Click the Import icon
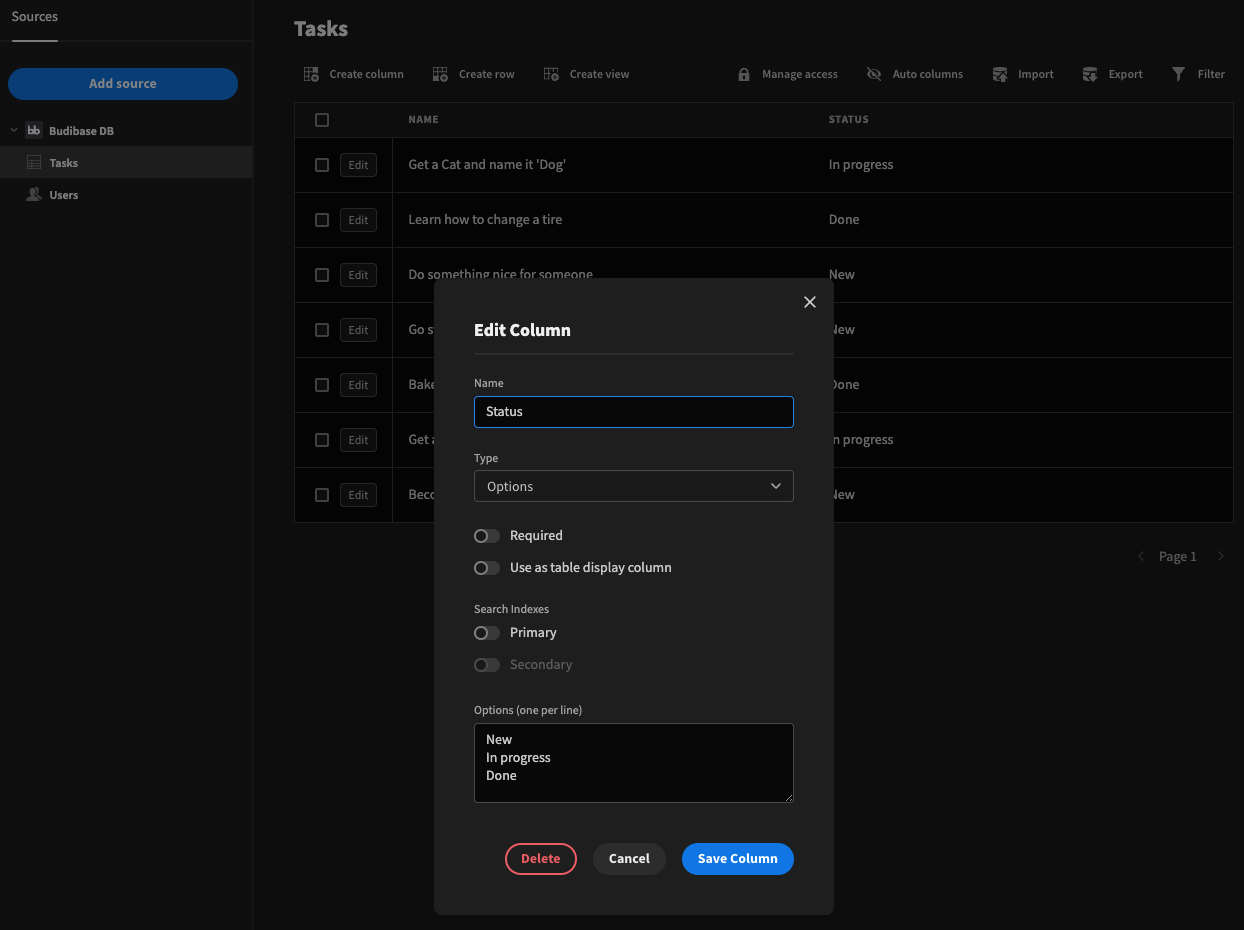This screenshot has height=930, width=1244. point(1000,74)
